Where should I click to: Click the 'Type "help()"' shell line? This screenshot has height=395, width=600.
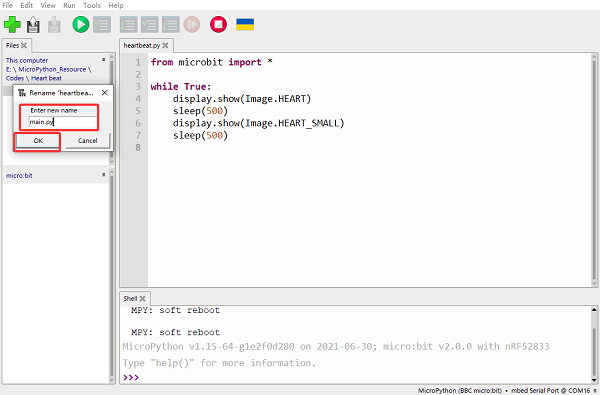coord(219,363)
